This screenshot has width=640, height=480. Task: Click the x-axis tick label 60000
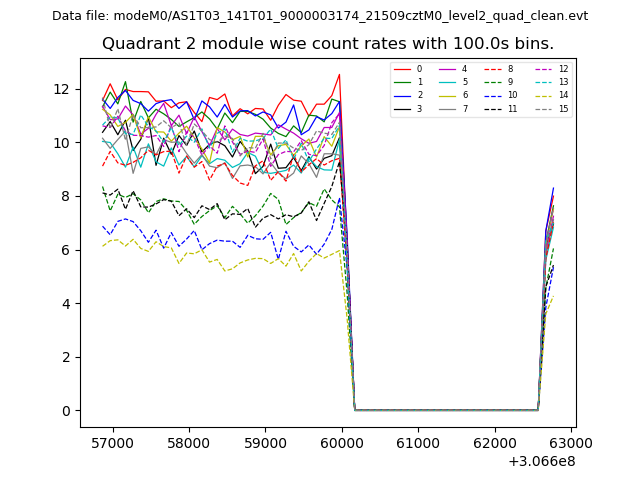[x=341, y=442]
